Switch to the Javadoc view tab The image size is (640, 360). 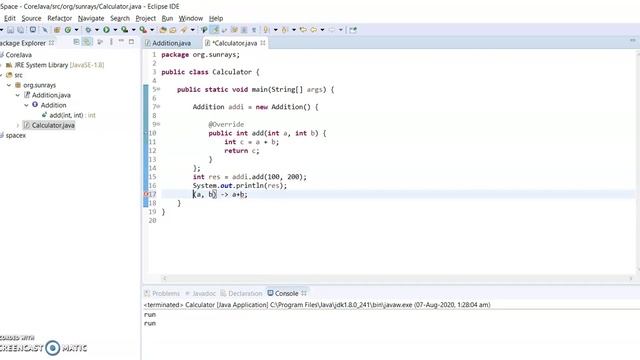click(200, 293)
